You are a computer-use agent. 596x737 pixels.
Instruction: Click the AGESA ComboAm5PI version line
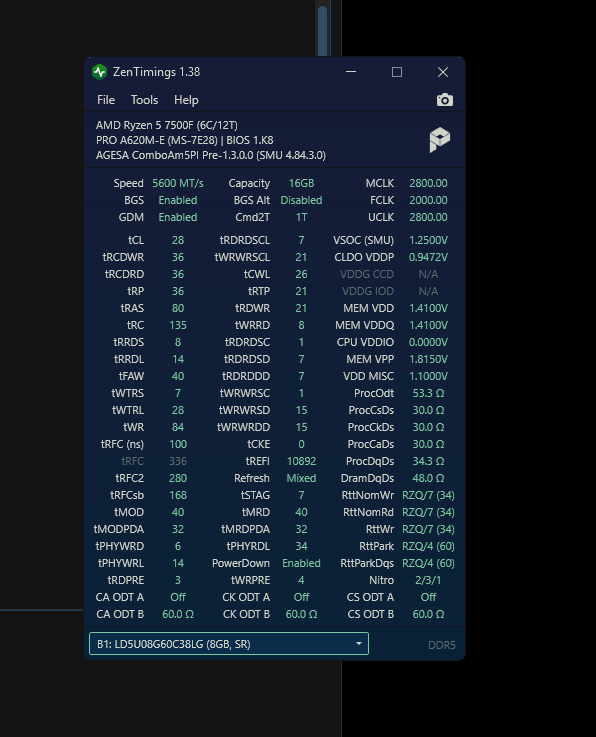211,155
